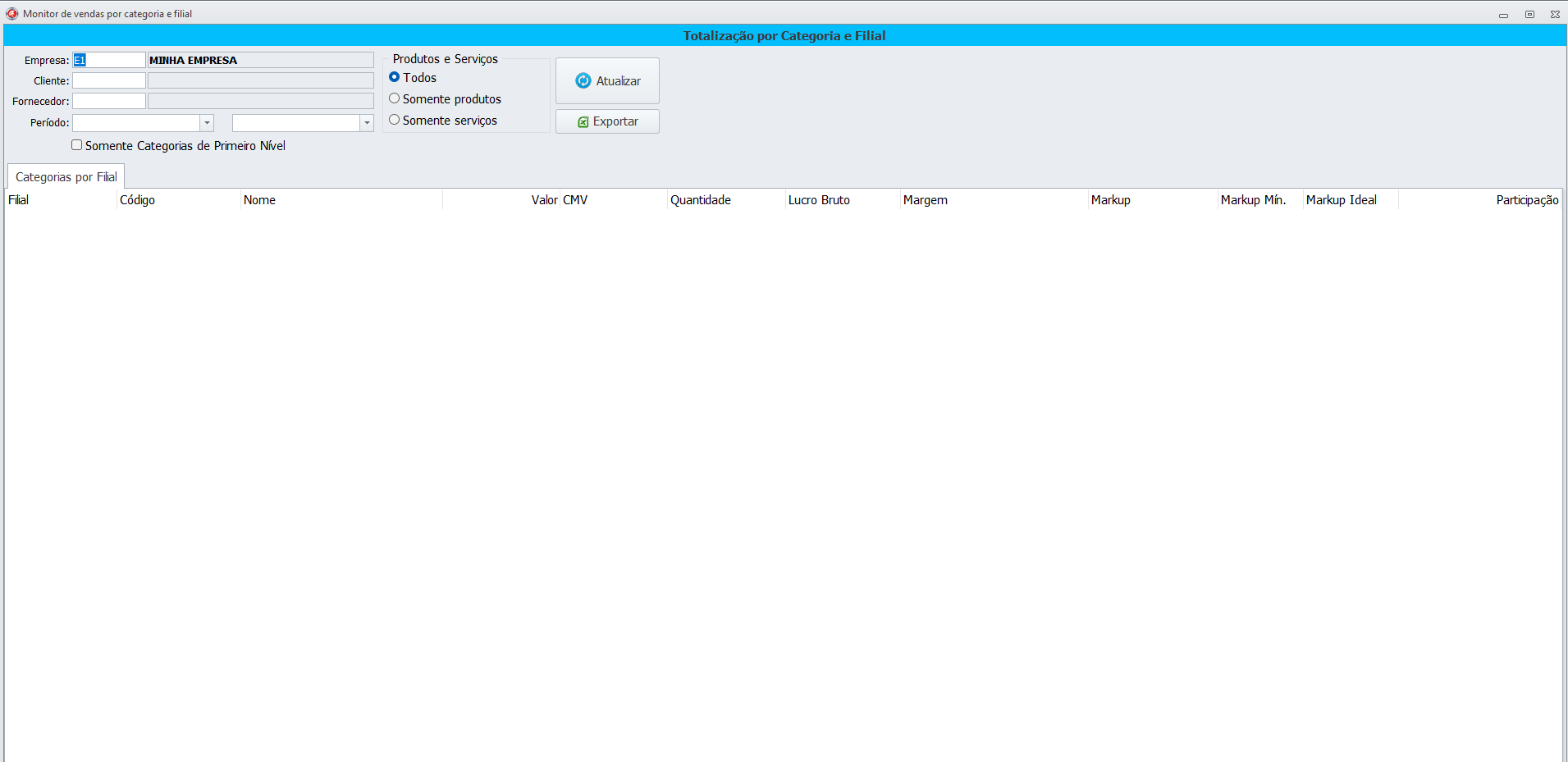Viewport: 1568px width, 762px height.
Task: Sort by the Nome column header
Action: click(259, 200)
